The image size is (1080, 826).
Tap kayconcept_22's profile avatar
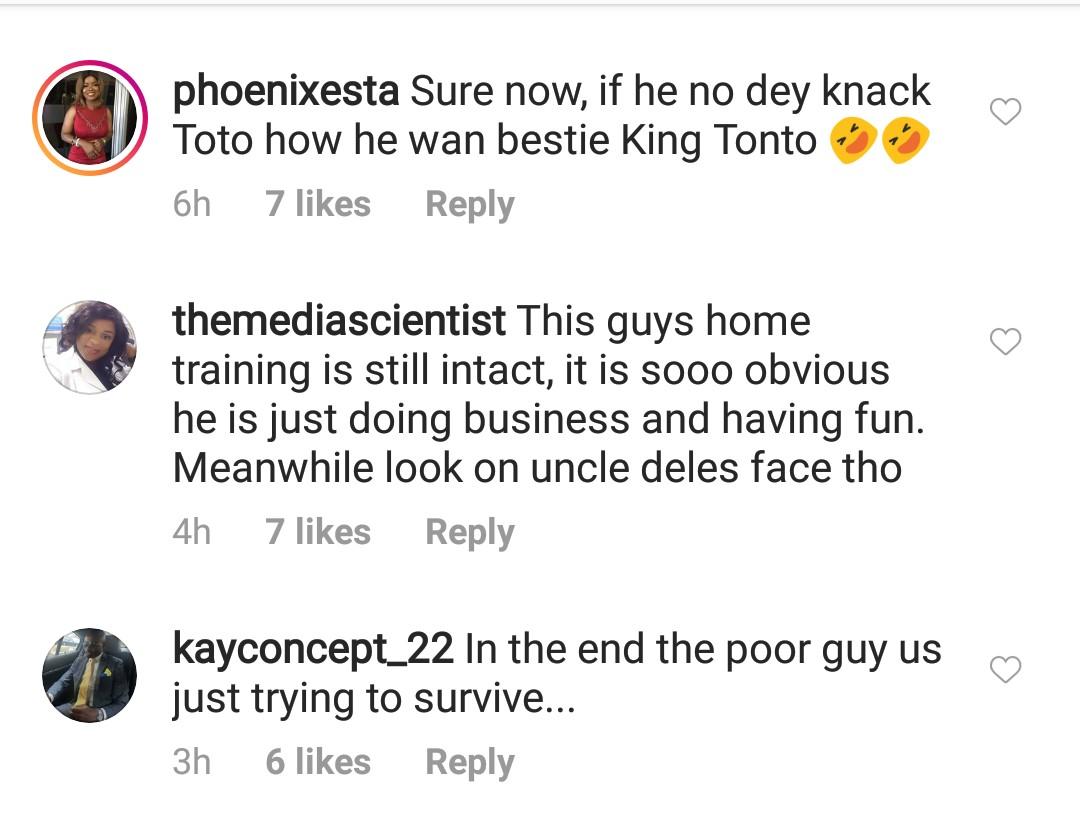[x=90, y=675]
